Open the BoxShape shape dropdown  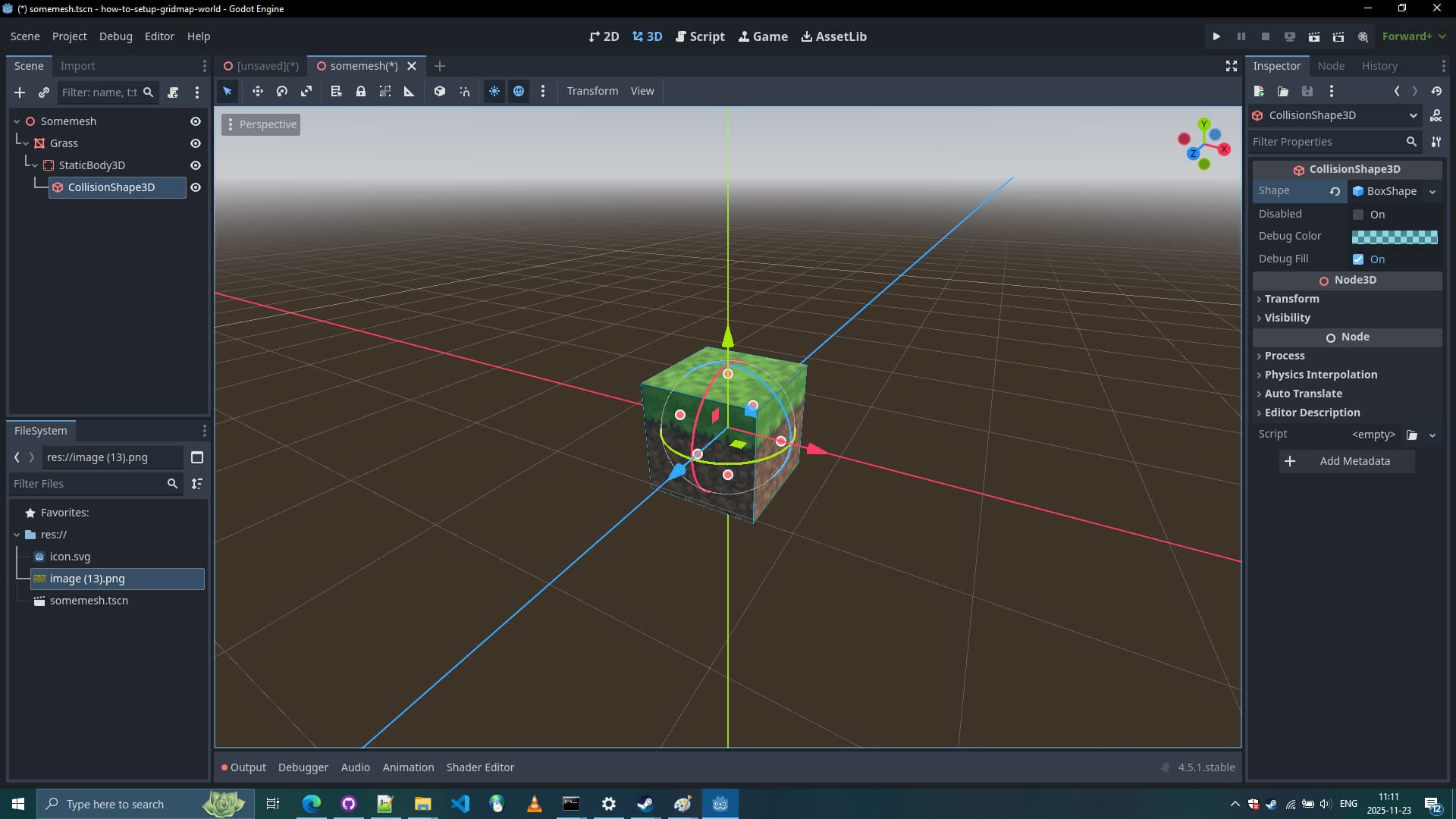[1432, 192]
